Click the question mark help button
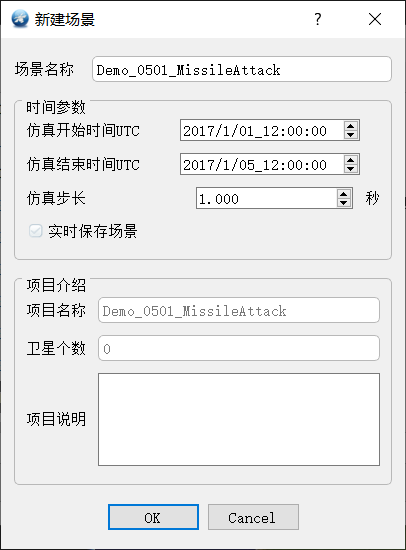Image resolution: width=406 pixels, height=550 pixels. pyautogui.click(x=318, y=19)
